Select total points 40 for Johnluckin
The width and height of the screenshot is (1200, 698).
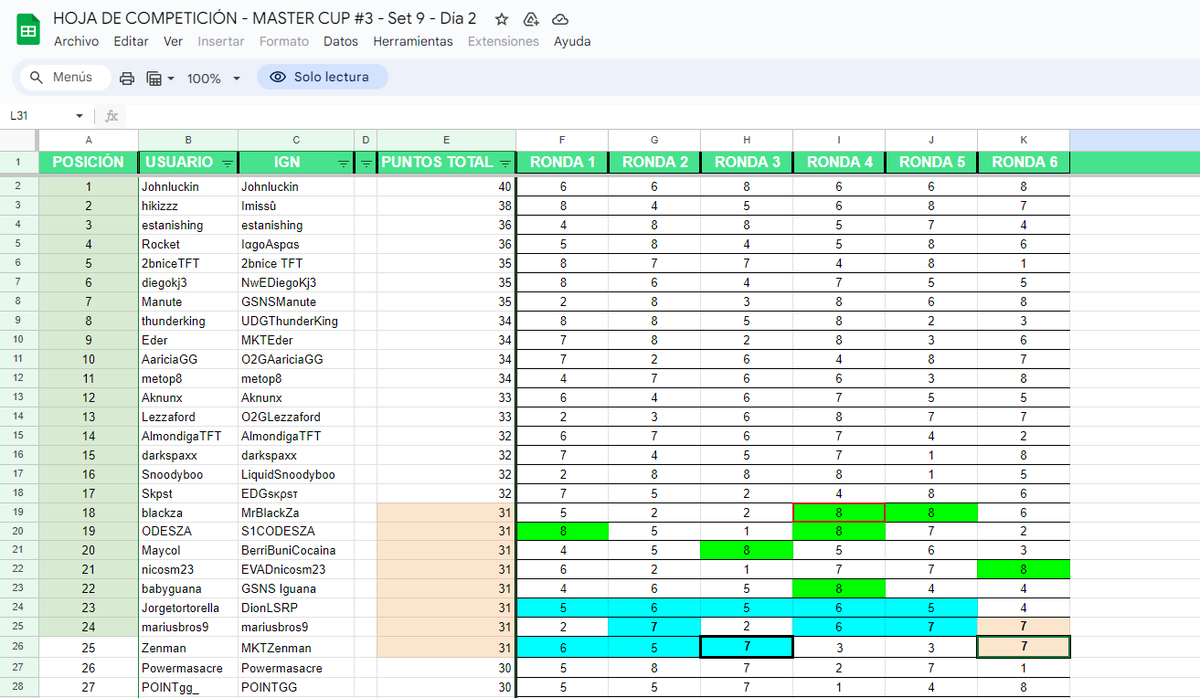[446, 187]
